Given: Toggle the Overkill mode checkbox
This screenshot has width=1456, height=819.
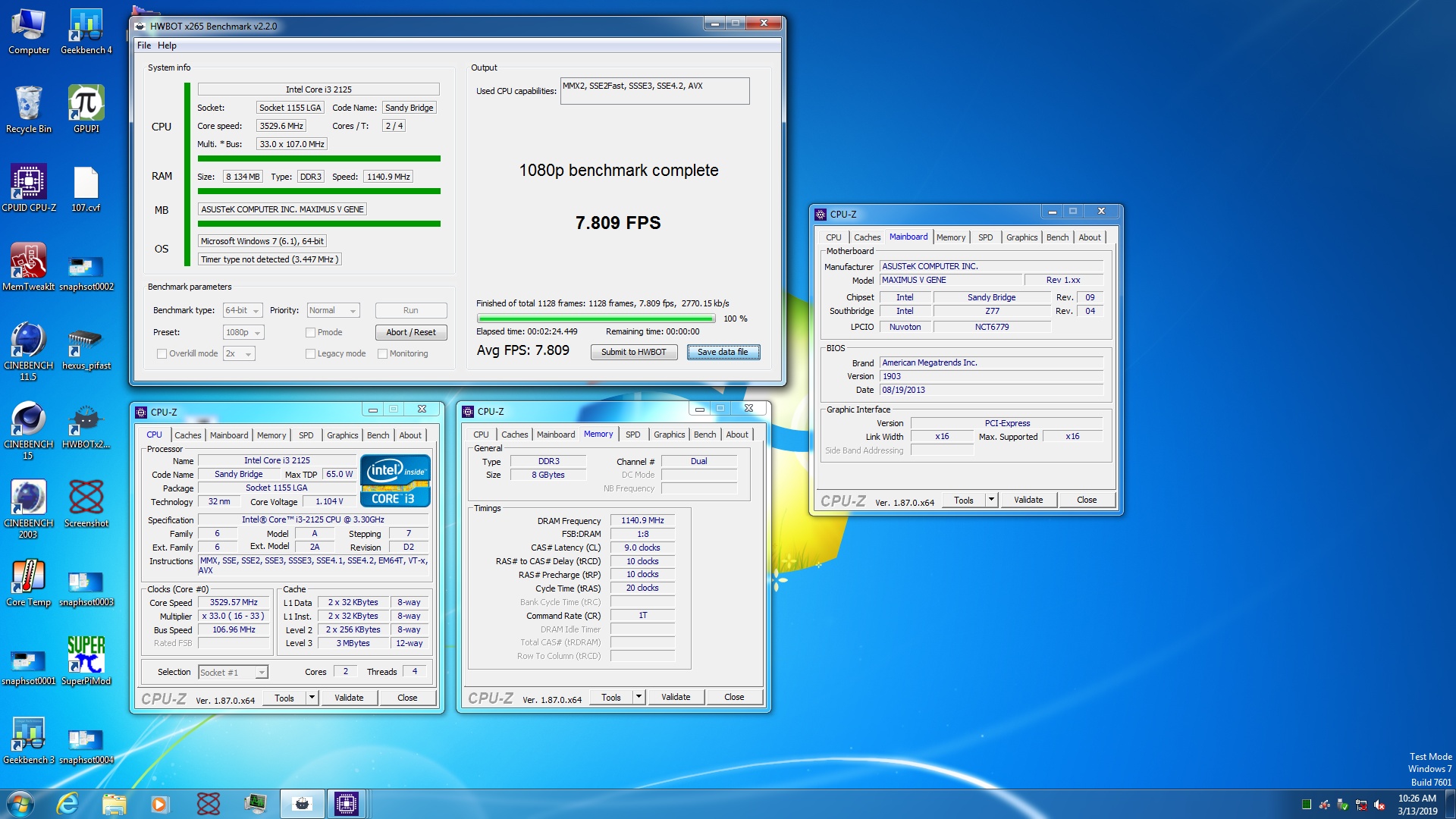Looking at the screenshot, I should [162, 353].
